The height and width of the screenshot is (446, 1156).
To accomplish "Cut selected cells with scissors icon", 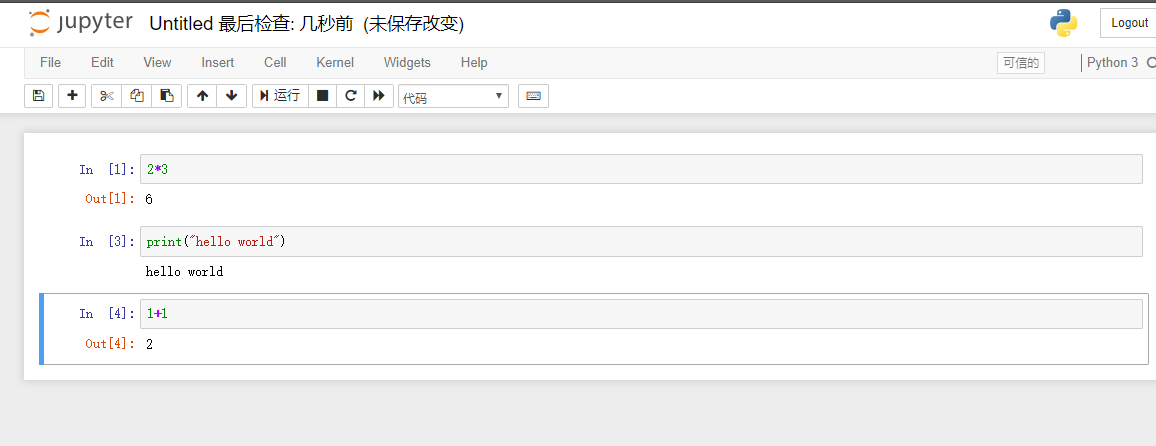I will [x=107, y=96].
